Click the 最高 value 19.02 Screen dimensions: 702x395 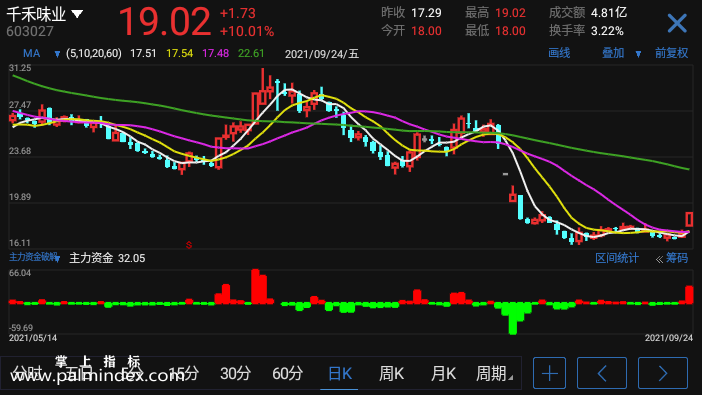(x=510, y=13)
